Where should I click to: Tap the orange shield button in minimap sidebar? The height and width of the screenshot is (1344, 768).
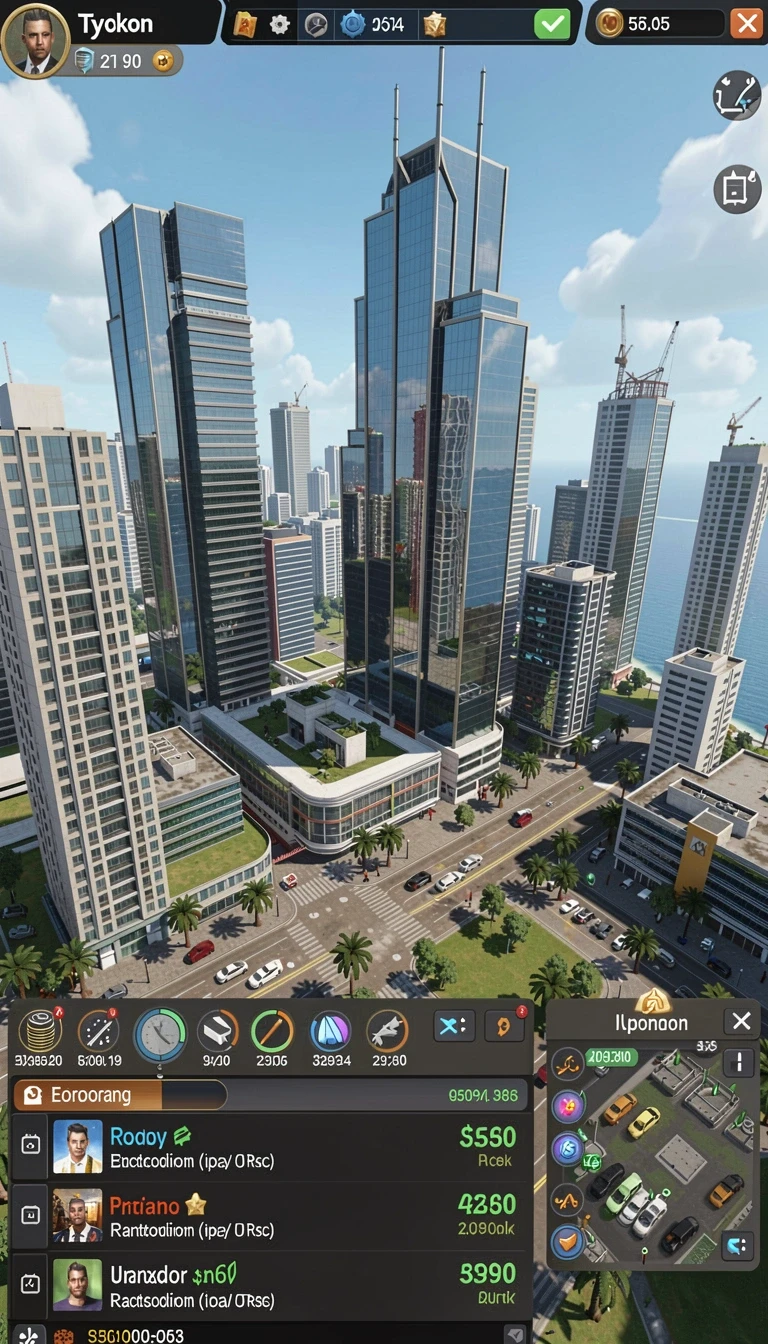click(568, 1241)
